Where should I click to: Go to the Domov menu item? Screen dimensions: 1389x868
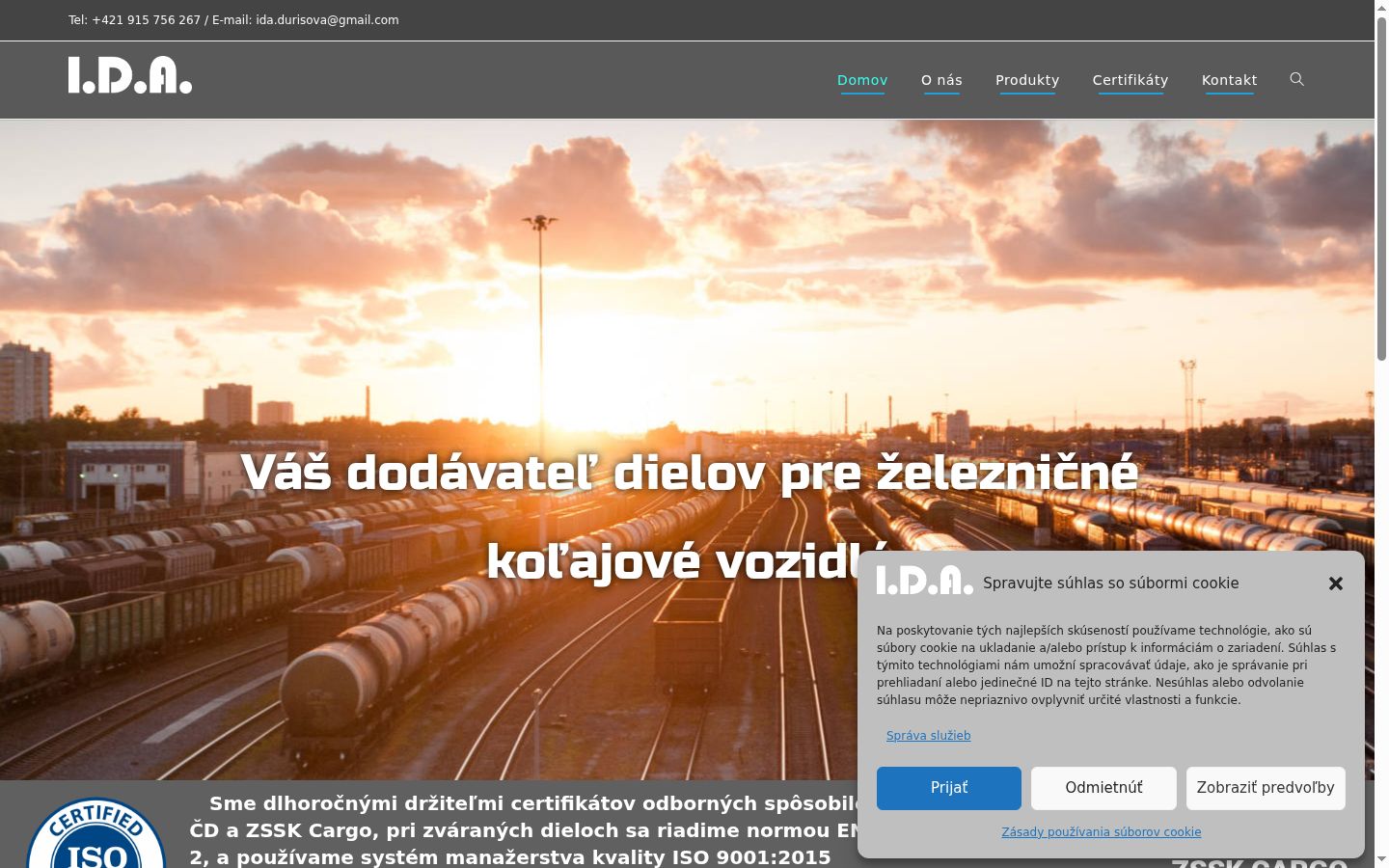[862, 80]
